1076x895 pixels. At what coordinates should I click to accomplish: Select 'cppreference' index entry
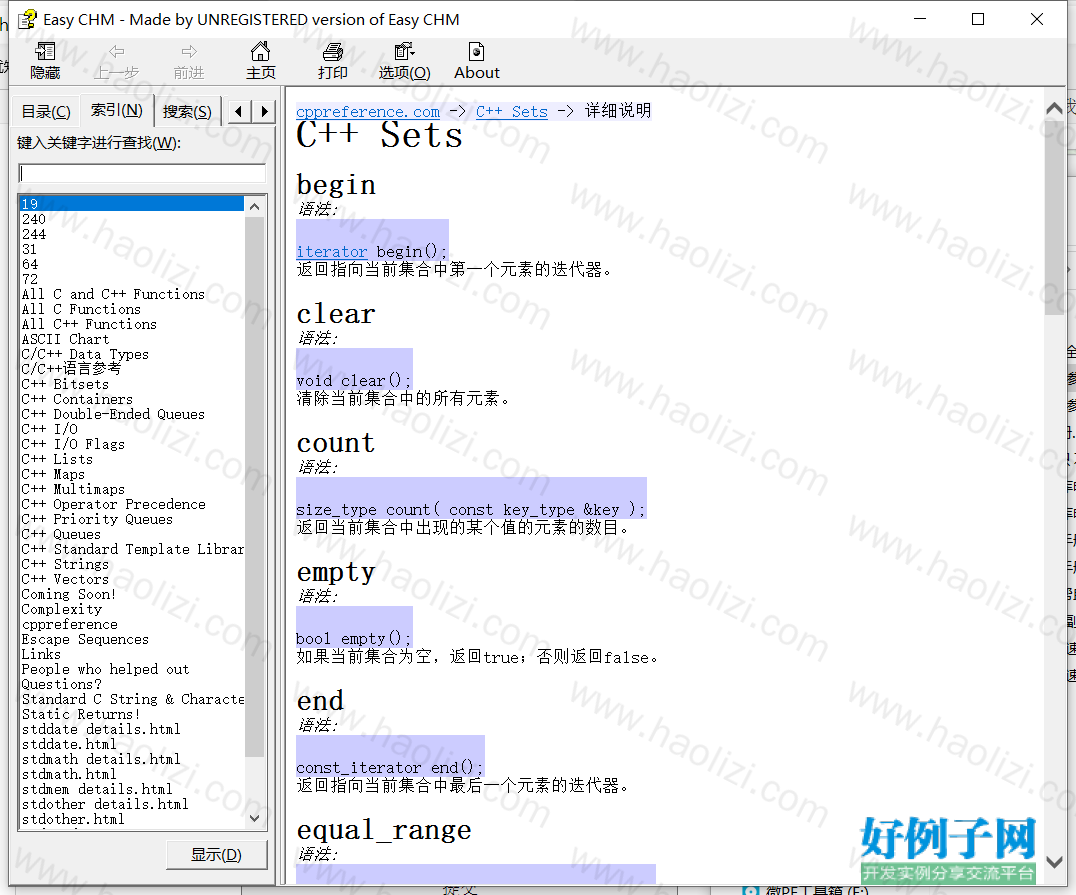(x=69, y=625)
